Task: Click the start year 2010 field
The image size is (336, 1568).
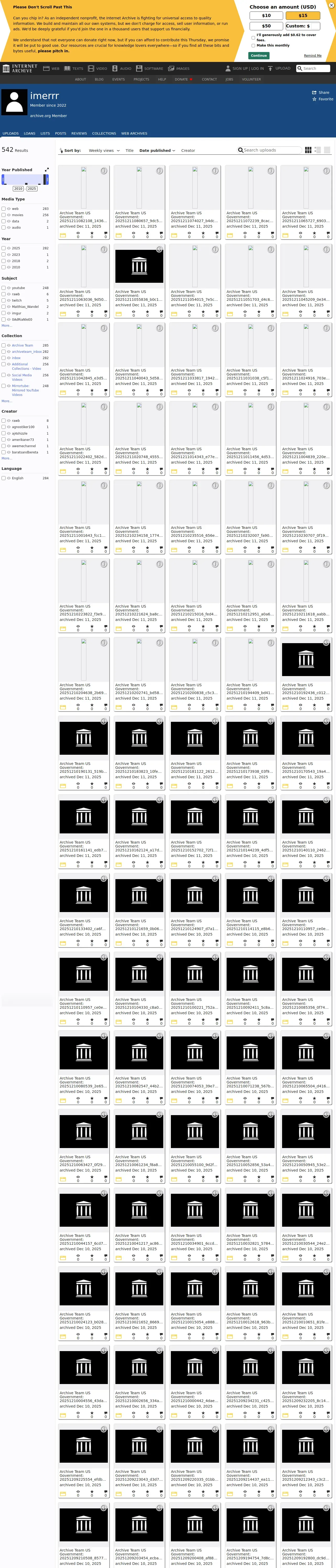Action: click(18, 189)
